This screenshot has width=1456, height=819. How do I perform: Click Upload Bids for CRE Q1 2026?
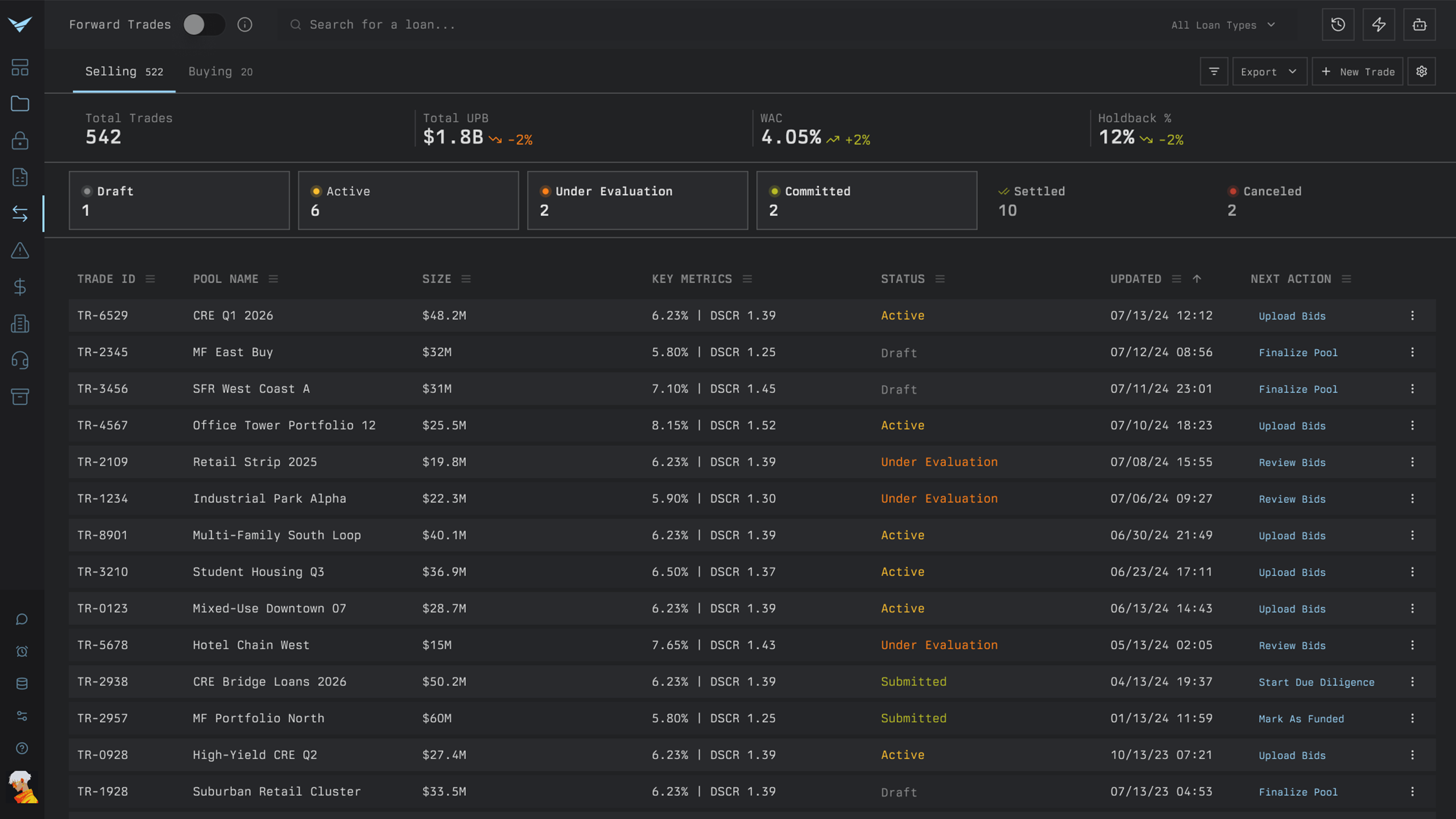point(1292,316)
